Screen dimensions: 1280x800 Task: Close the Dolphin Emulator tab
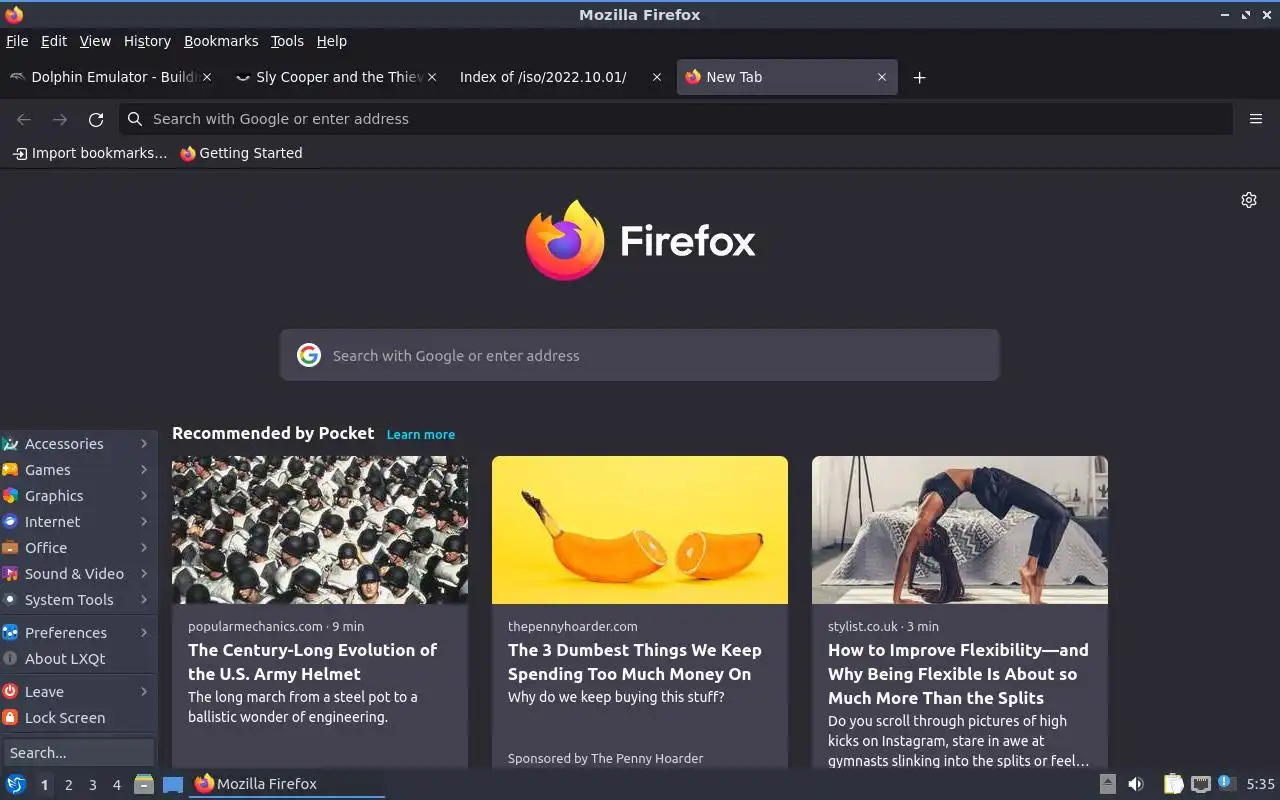tap(207, 77)
